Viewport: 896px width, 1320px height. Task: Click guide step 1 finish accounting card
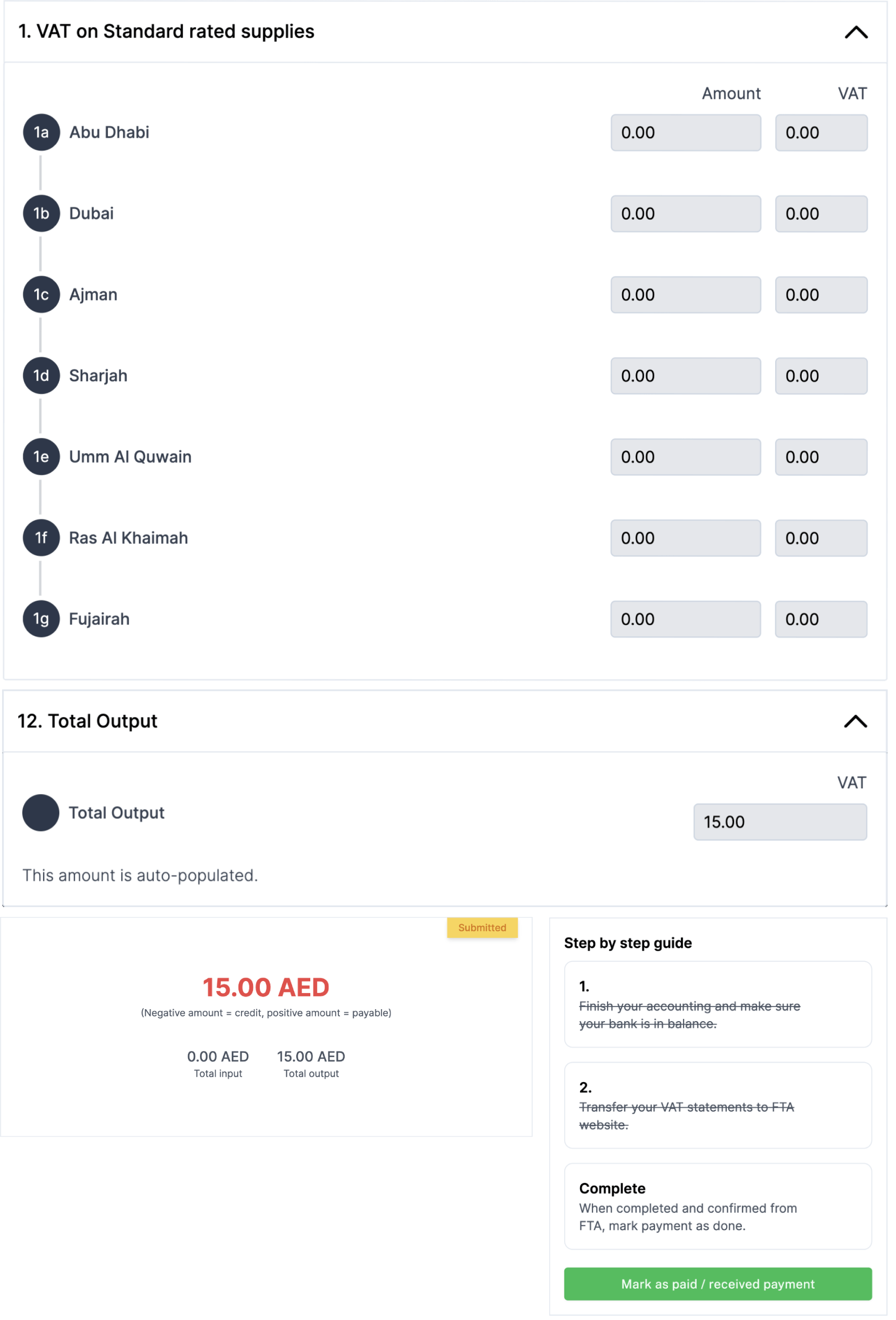717,1004
